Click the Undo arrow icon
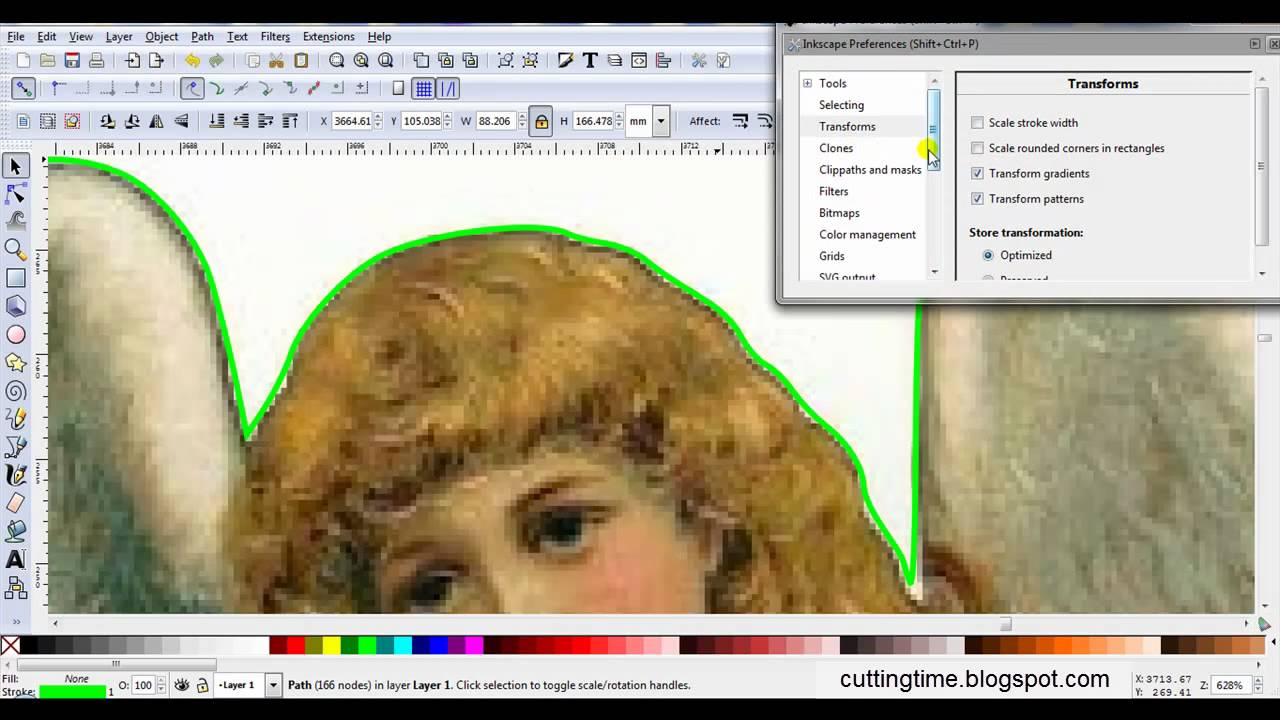The height and width of the screenshot is (720, 1280). 192,61
